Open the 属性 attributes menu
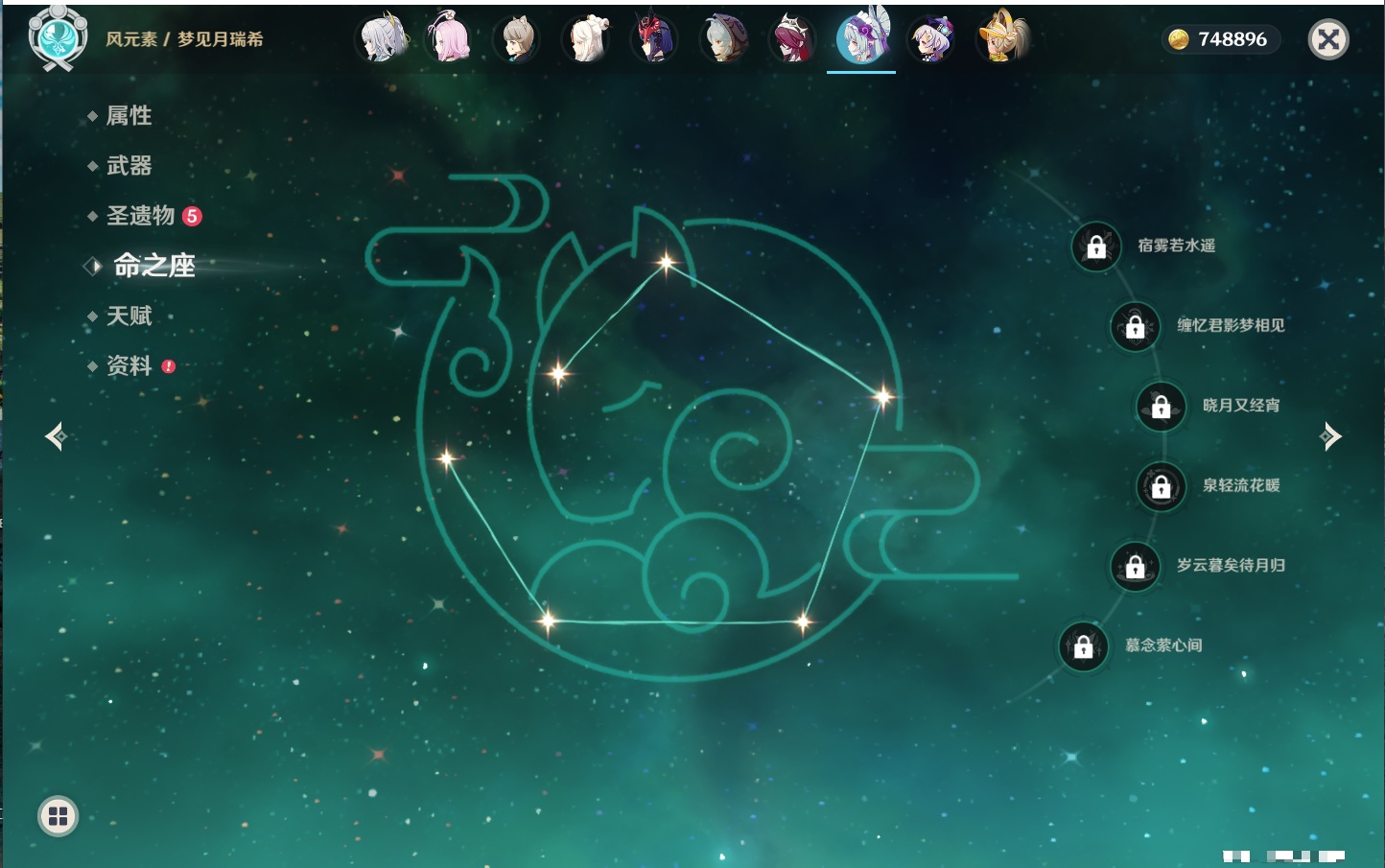1385x868 pixels. tap(129, 116)
